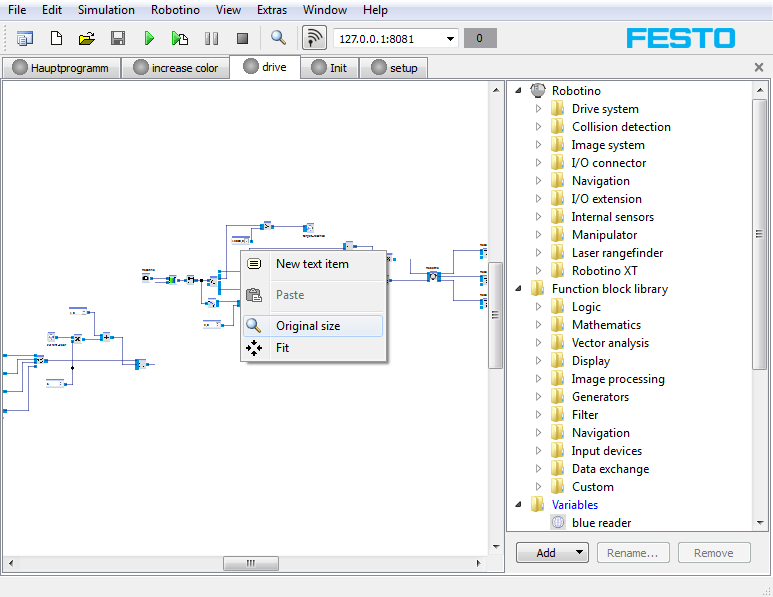Collapse the Robotino tree node

pyautogui.click(x=518, y=91)
